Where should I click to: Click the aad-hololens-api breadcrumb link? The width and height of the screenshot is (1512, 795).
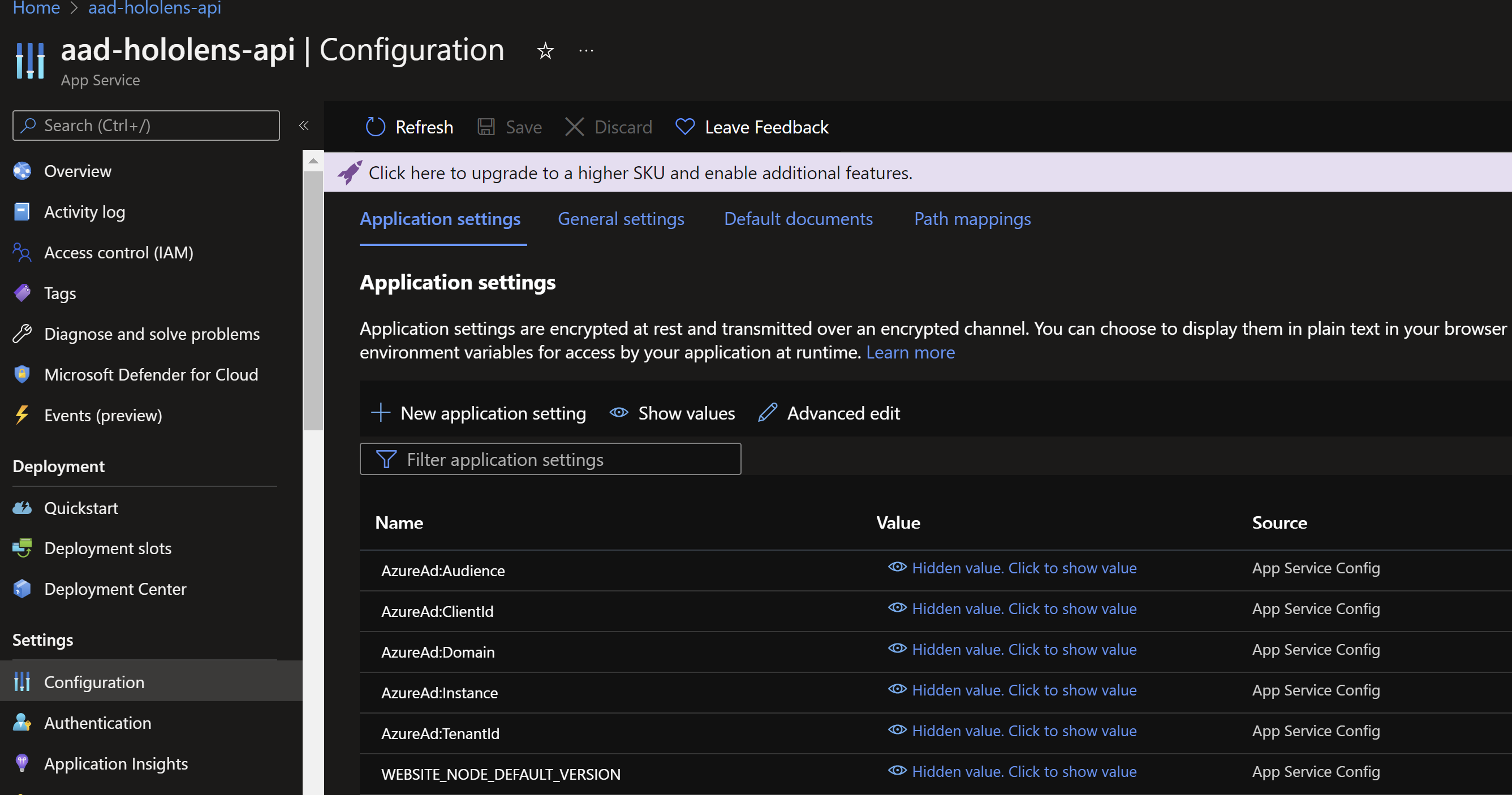click(154, 8)
